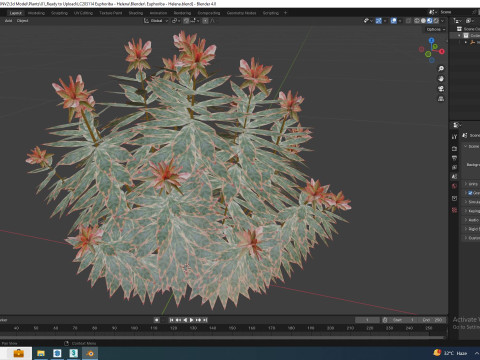Viewport: 480px width, 360px height.
Task: Open the Tool properties tab
Action: click(x=454, y=137)
